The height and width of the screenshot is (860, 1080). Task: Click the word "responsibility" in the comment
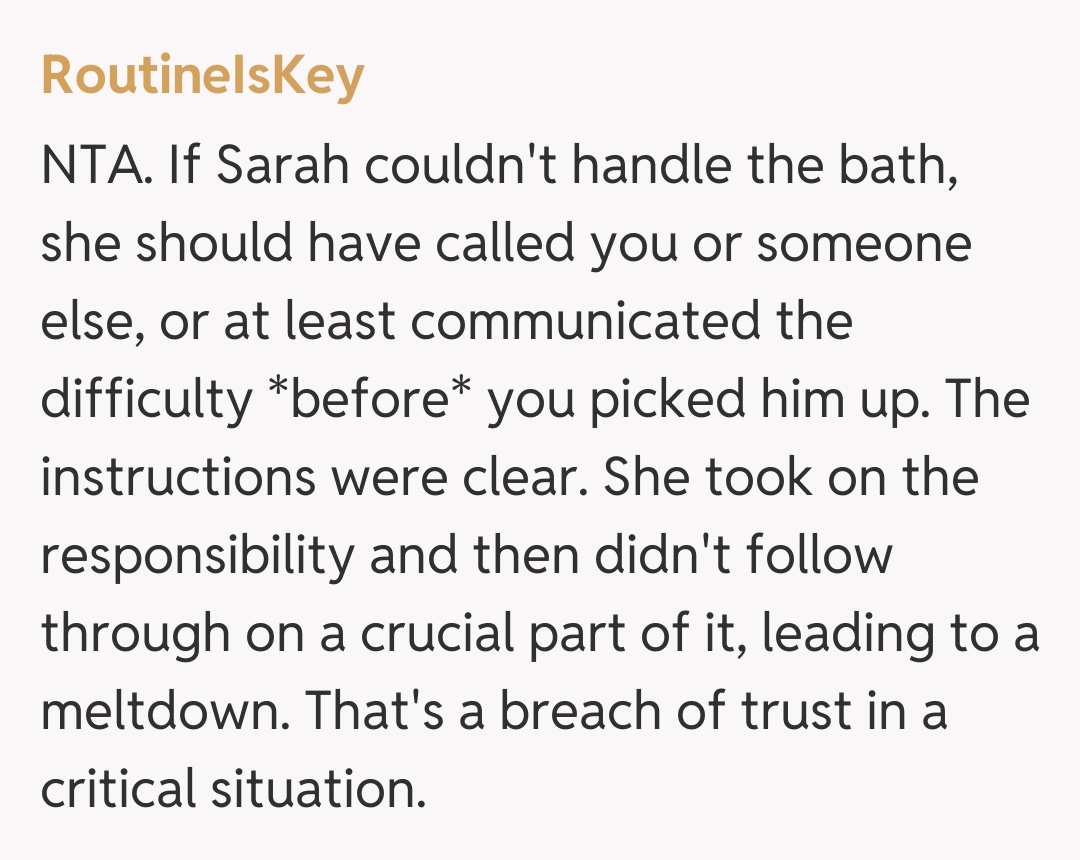click(198, 556)
